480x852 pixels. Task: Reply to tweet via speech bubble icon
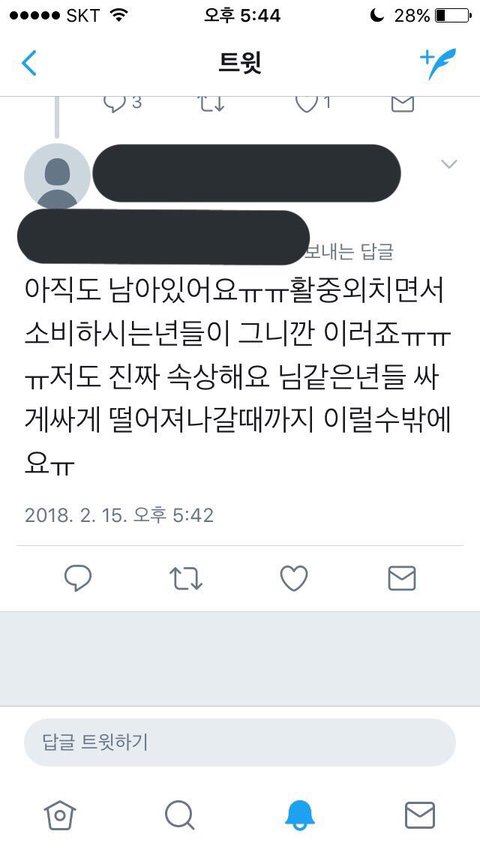[x=78, y=578]
